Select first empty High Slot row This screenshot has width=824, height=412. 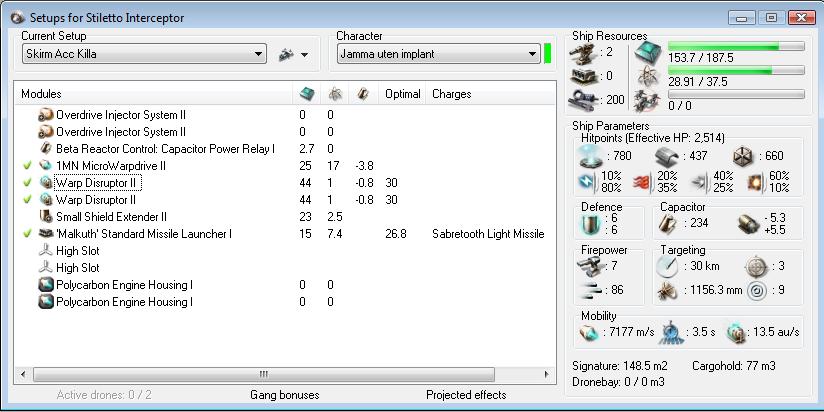284,251
